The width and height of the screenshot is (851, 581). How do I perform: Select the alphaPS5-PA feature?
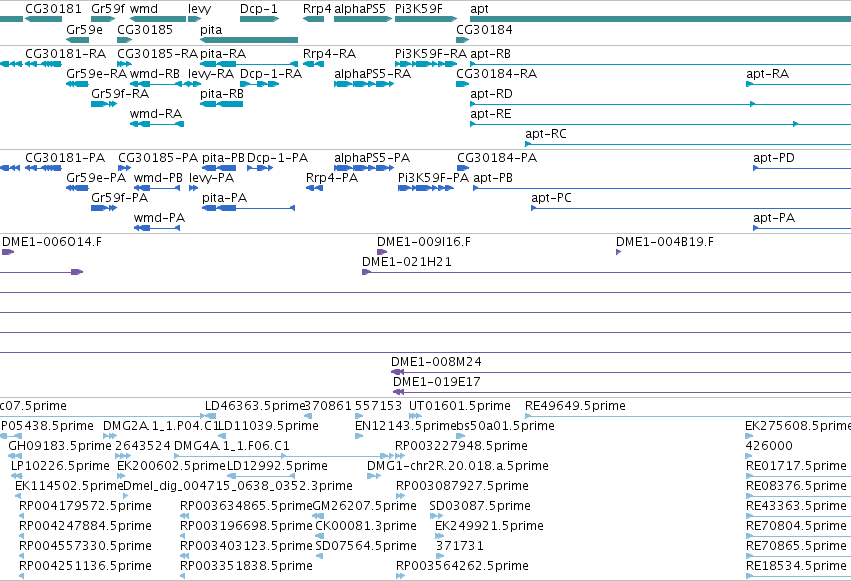pos(364,168)
